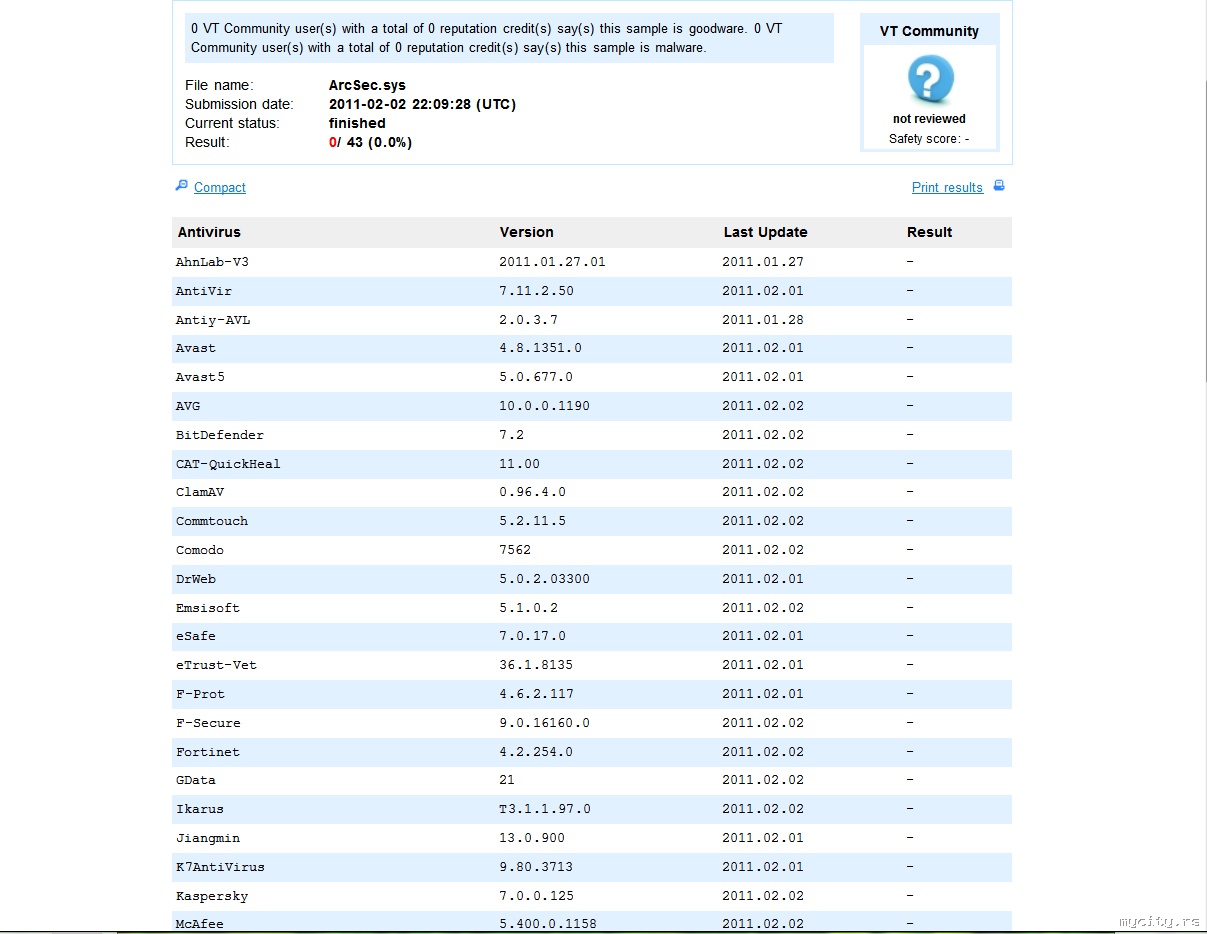This screenshot has height=934, width=1207.
Task: Click Ikarus version T3.1.1.97.0
Action: (x=545, y=809)
